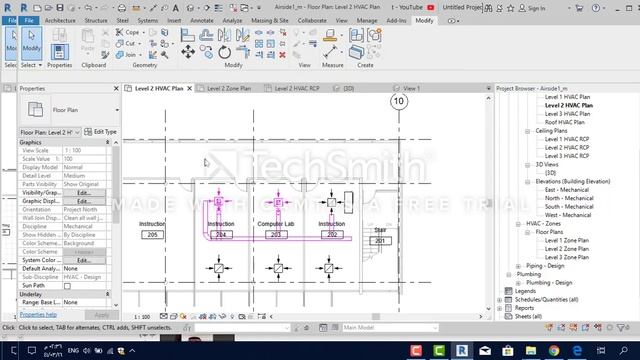Open the Collaborate ribbon tab
This screenshot has height=360, width=640.
(312, 20)
